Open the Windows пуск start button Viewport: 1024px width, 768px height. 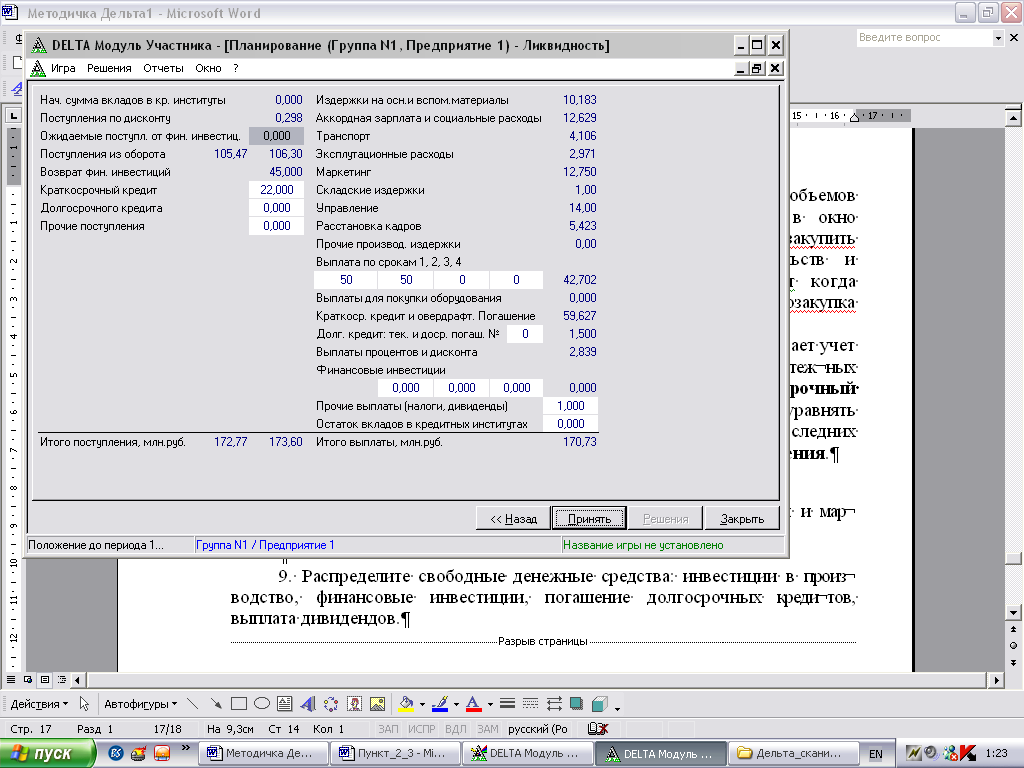46,754
